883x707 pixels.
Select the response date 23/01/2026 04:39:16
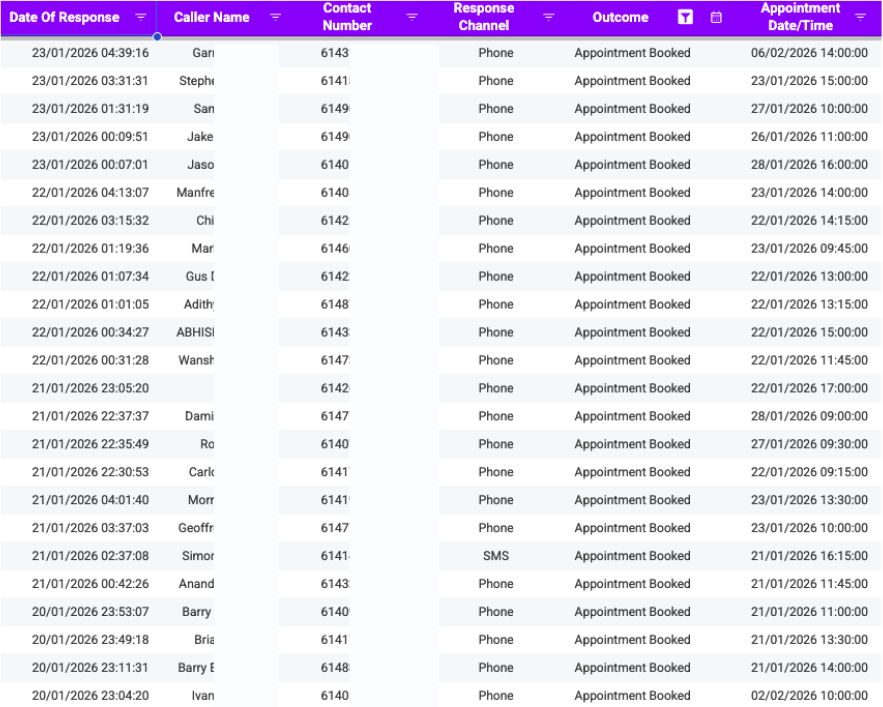coord(90,53)
